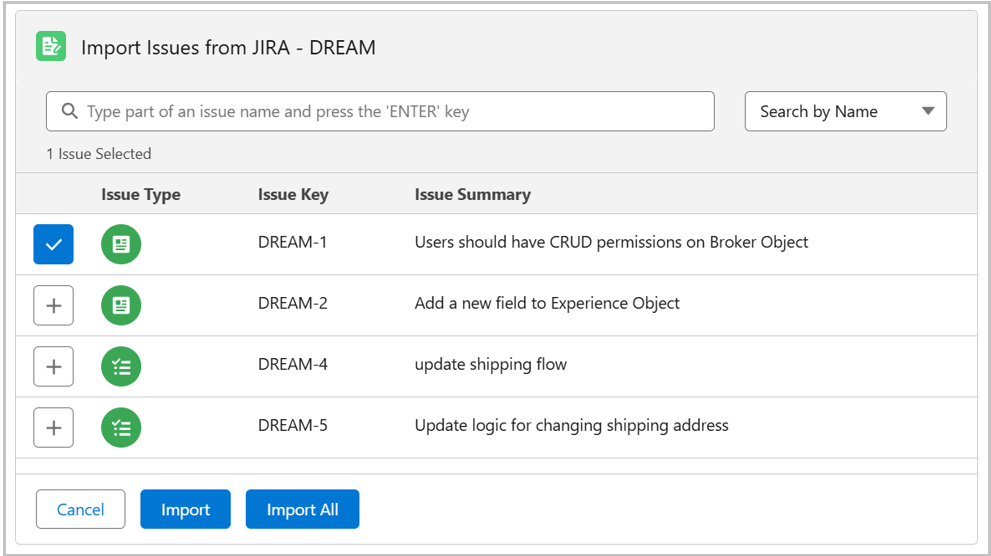
Task: Click the task type icon for DREAM-5
Action: tap(121, 427)
